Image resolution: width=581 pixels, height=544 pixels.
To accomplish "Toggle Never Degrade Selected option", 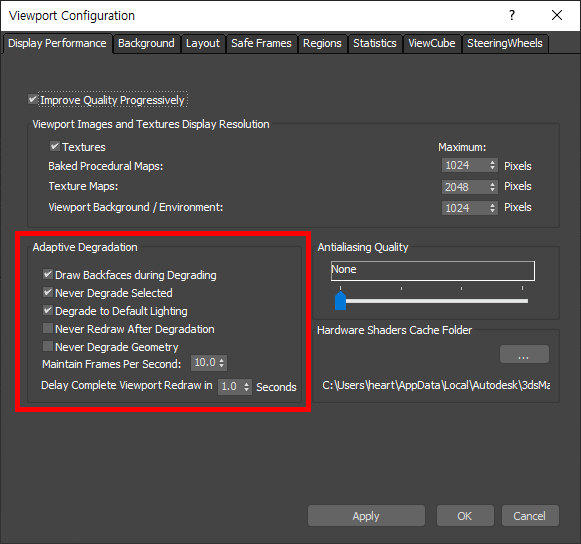I will pyautogui.click(x=48, y=292).
